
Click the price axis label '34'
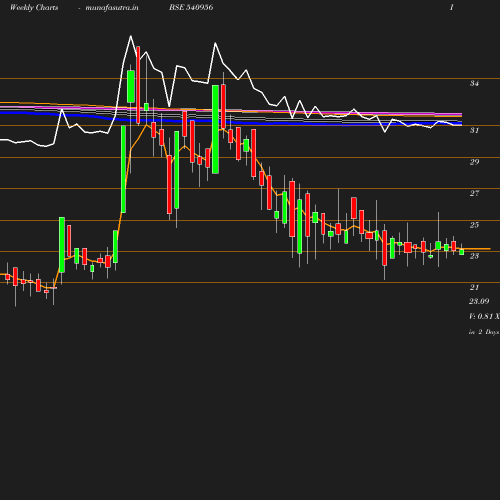point(474,83)
